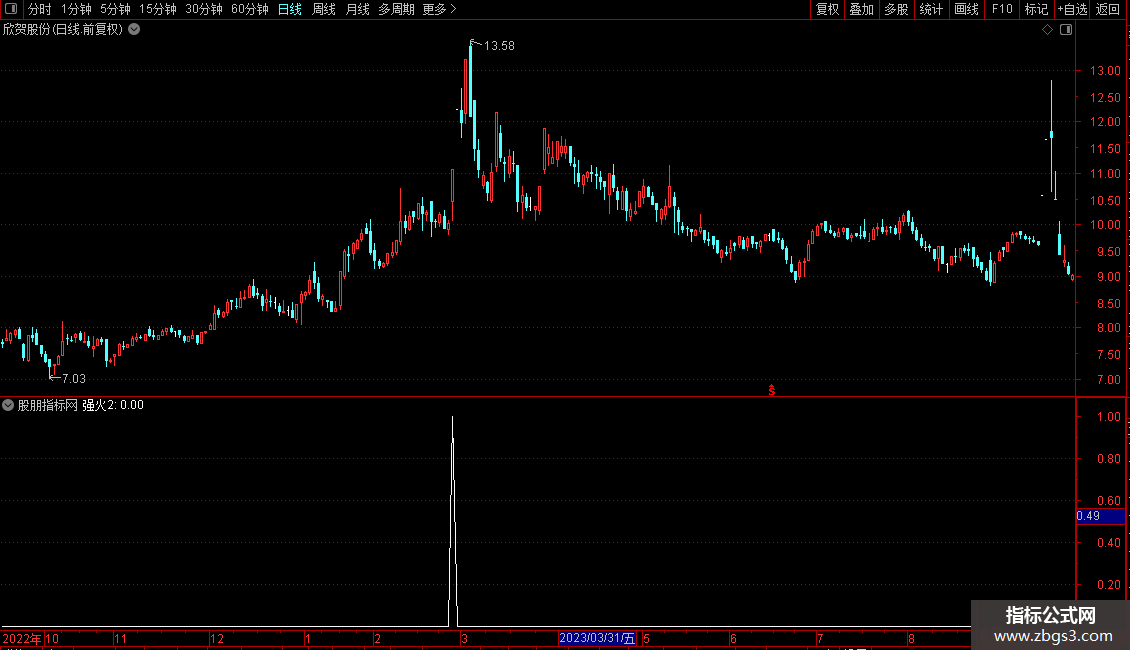Switch to the 周线 weekly chart

pos(324,9)
